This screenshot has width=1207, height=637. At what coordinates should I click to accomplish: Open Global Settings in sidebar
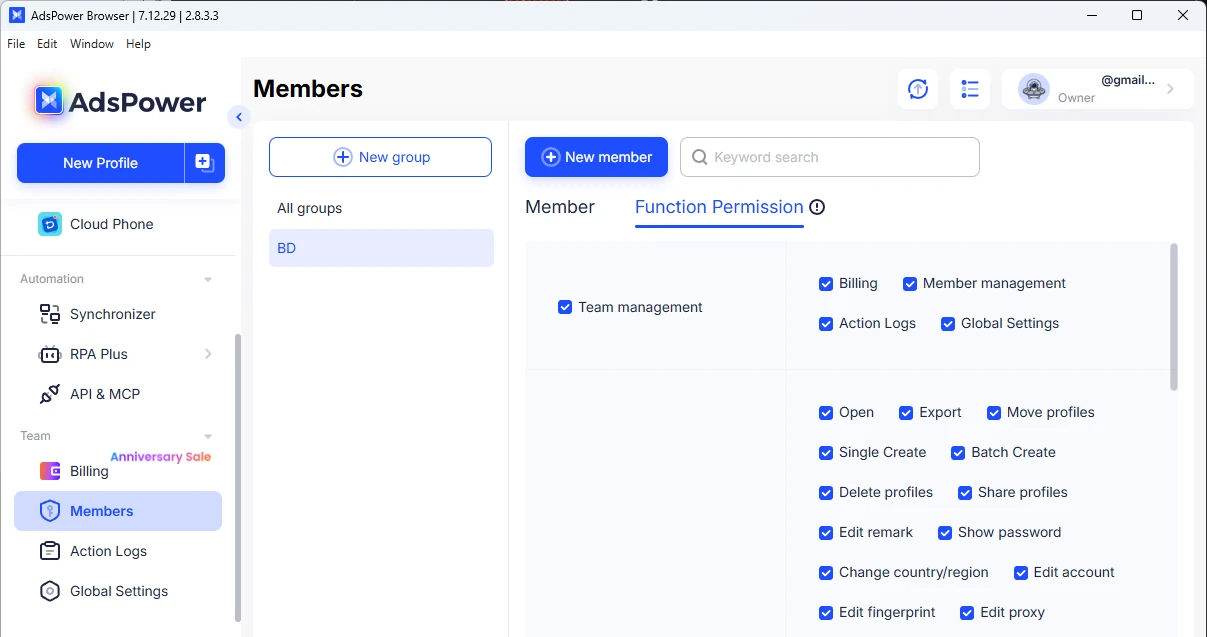tap(118, 591)
